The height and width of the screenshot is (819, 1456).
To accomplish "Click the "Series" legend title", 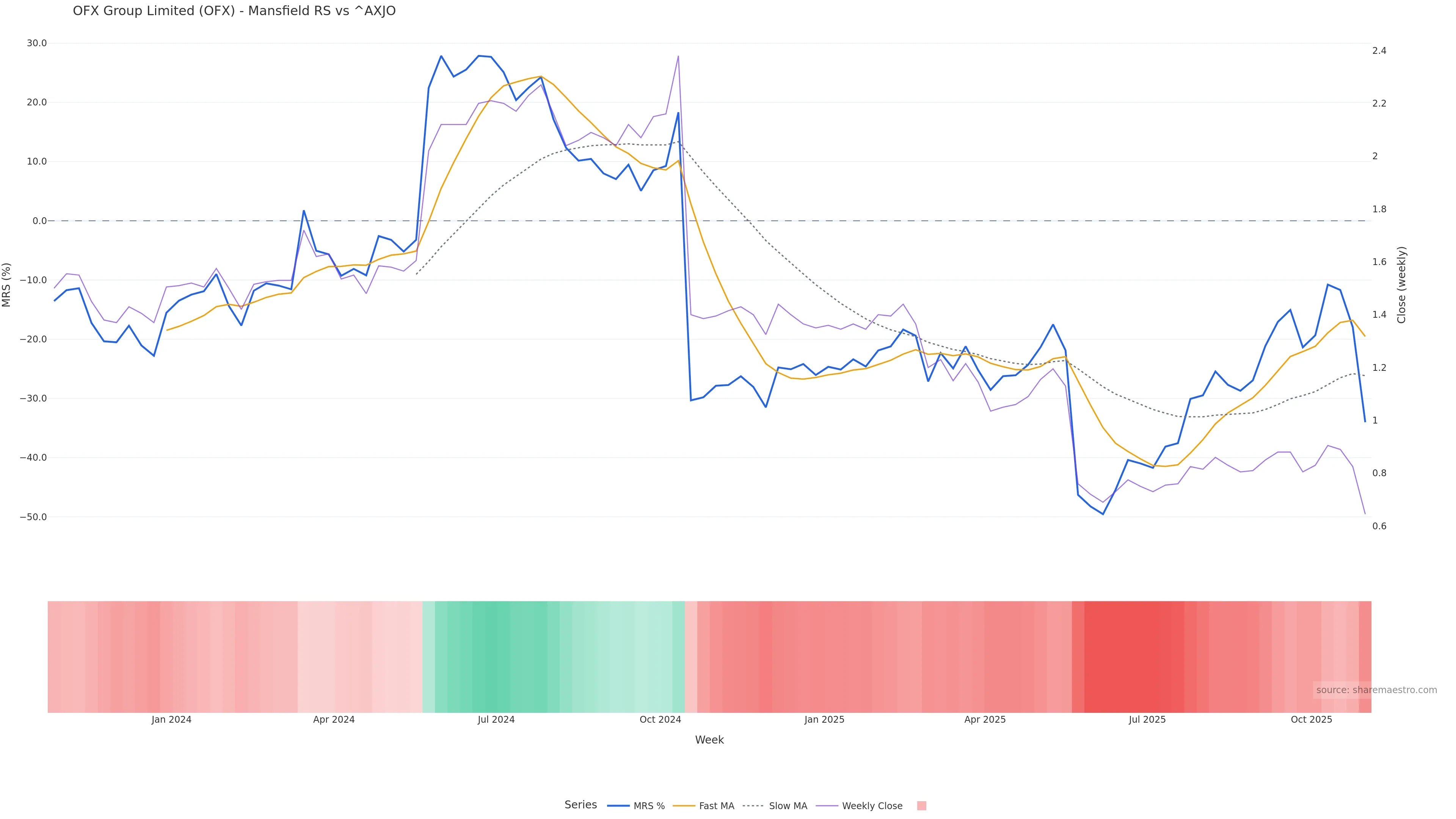I will click(581, 804).
